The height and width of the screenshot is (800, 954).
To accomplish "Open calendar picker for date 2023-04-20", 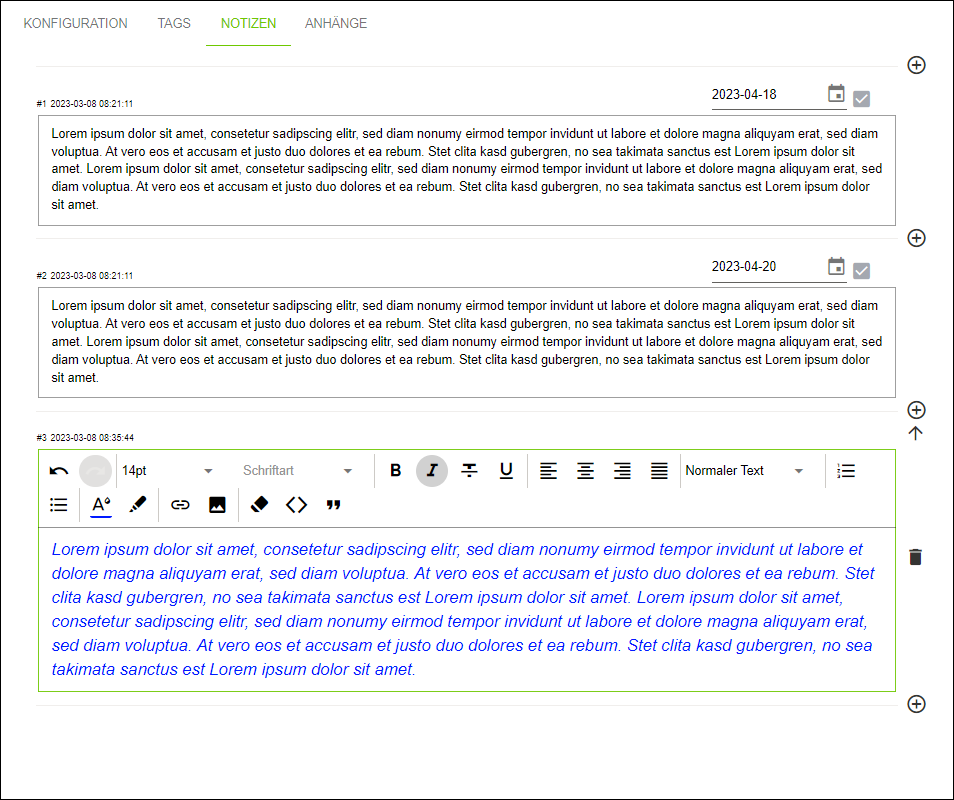I will [x=837, y=266].
